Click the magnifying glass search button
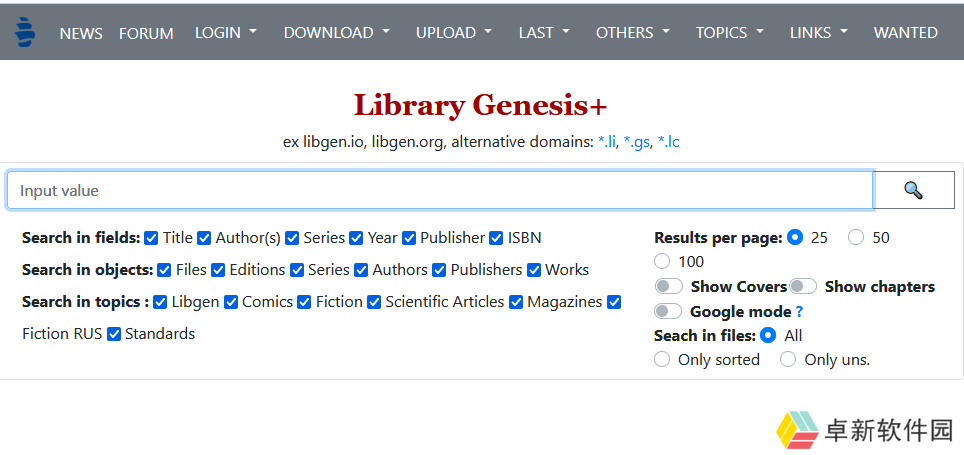The height and width of the screenshot is (455, 964). (x=914, y=190)
